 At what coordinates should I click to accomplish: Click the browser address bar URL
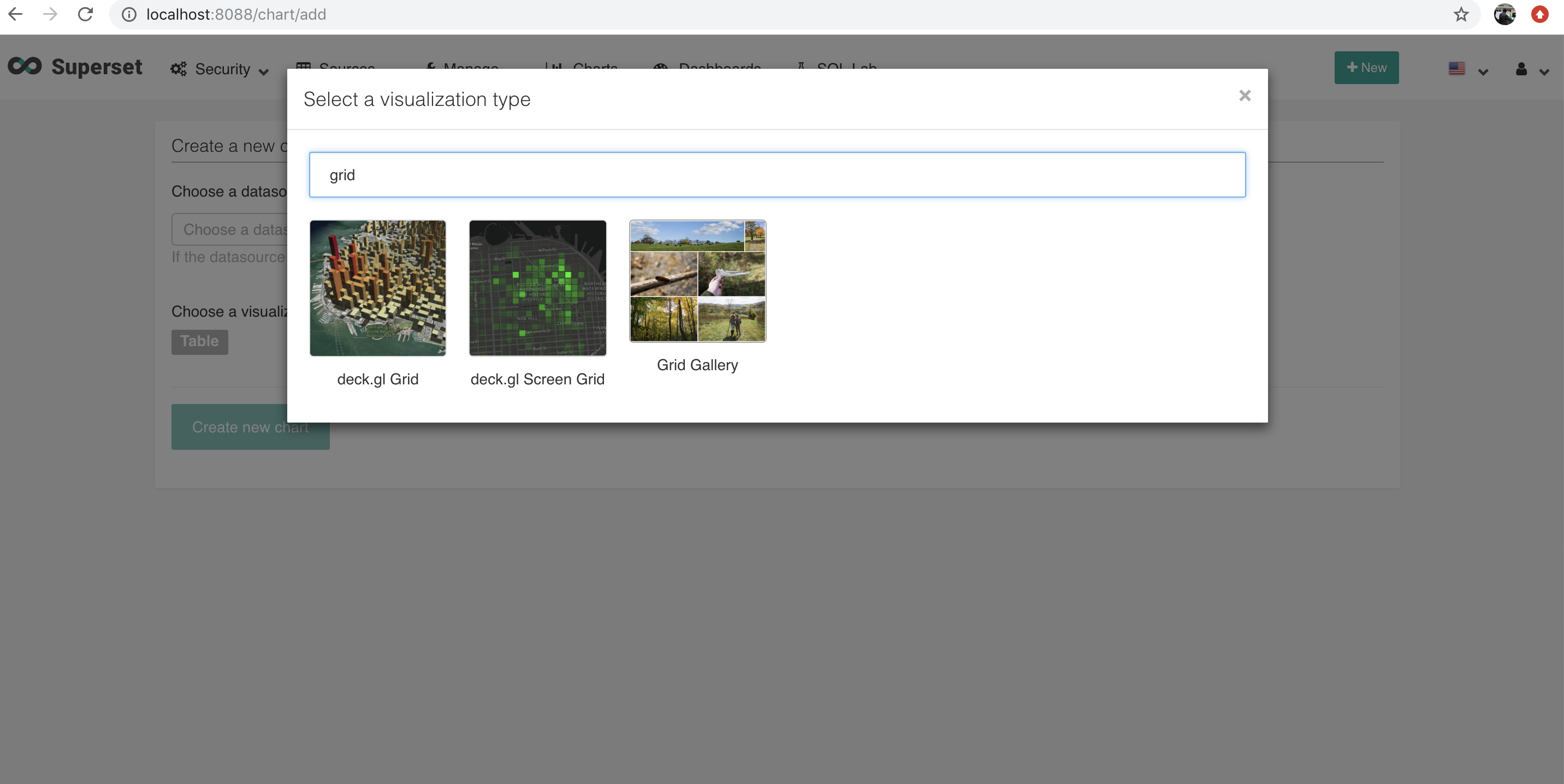point(236,15)
